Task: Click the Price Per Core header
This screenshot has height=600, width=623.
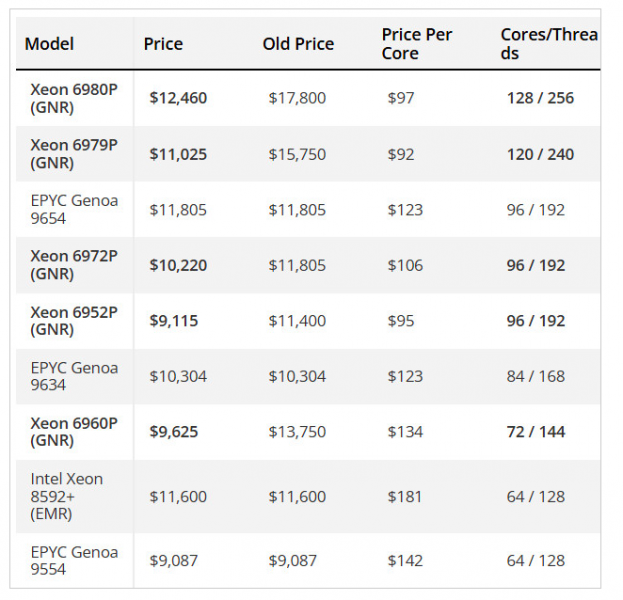Action: (416, 43)
